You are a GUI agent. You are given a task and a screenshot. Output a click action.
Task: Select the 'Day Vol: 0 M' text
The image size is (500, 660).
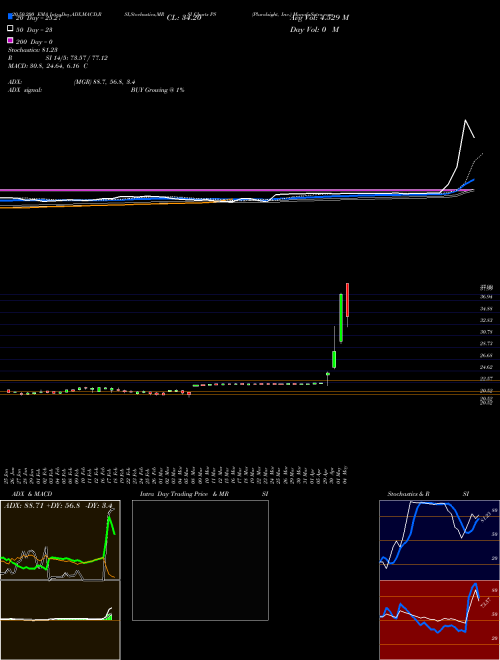314,29
